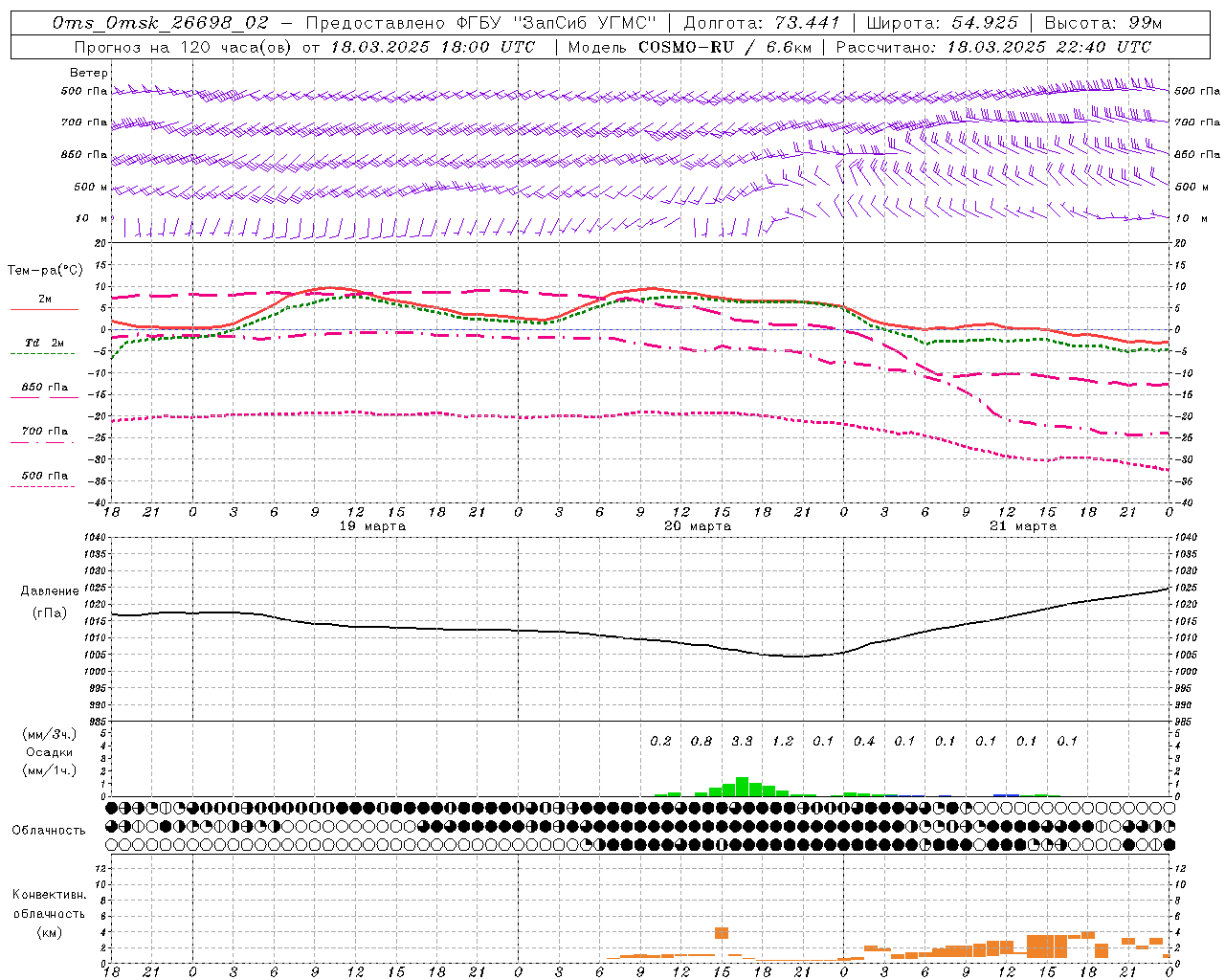This screenshot has width=1225, height=980.
Task: Click the tallest green precipitation bar
Action: coord(742,787)
